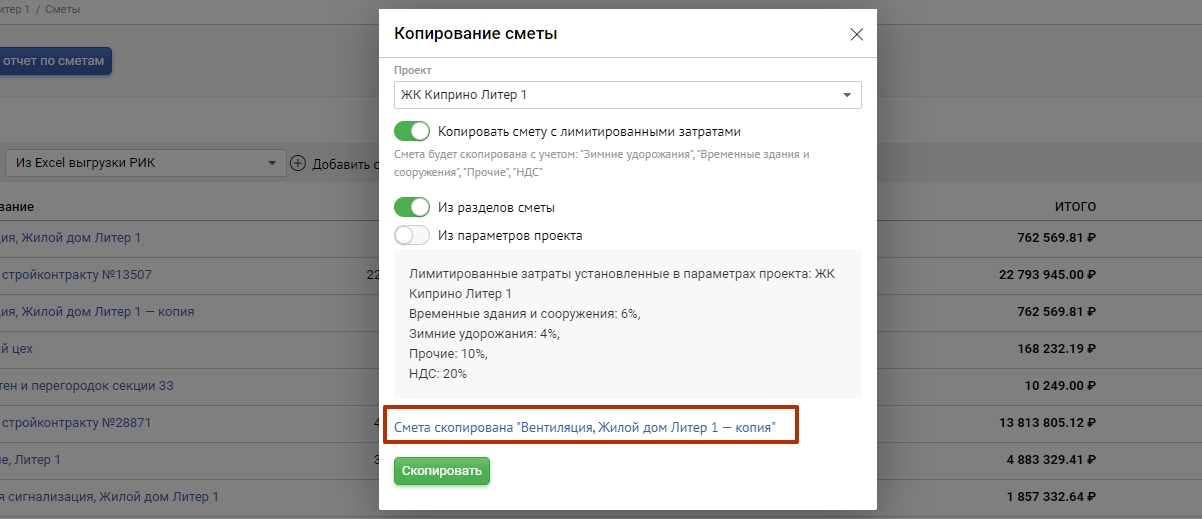Open estimate стройконтракту №13507 row
This screenshot has width=1202, height=519.
(x=76, y=274)
